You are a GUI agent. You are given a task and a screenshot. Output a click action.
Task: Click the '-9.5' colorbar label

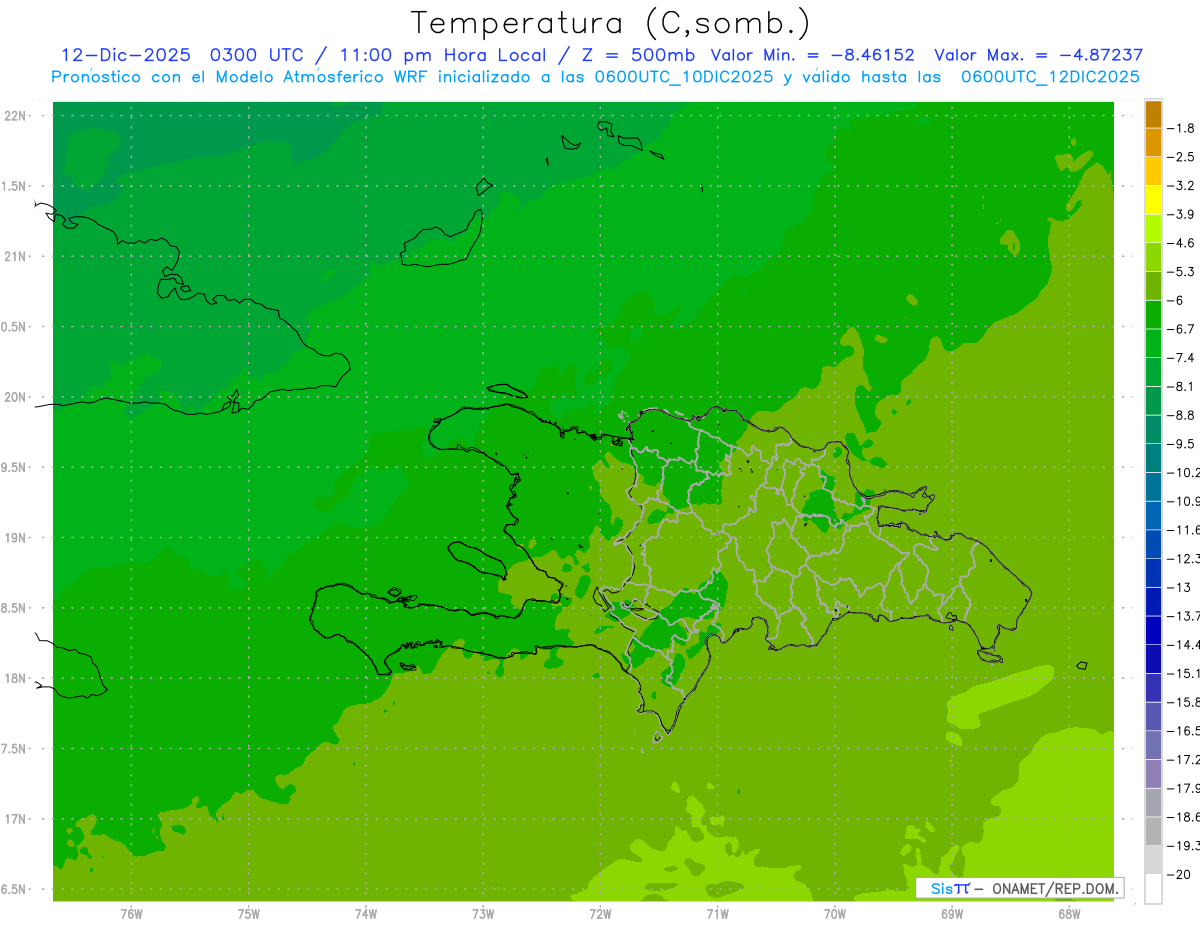(x=1182, y=443)
